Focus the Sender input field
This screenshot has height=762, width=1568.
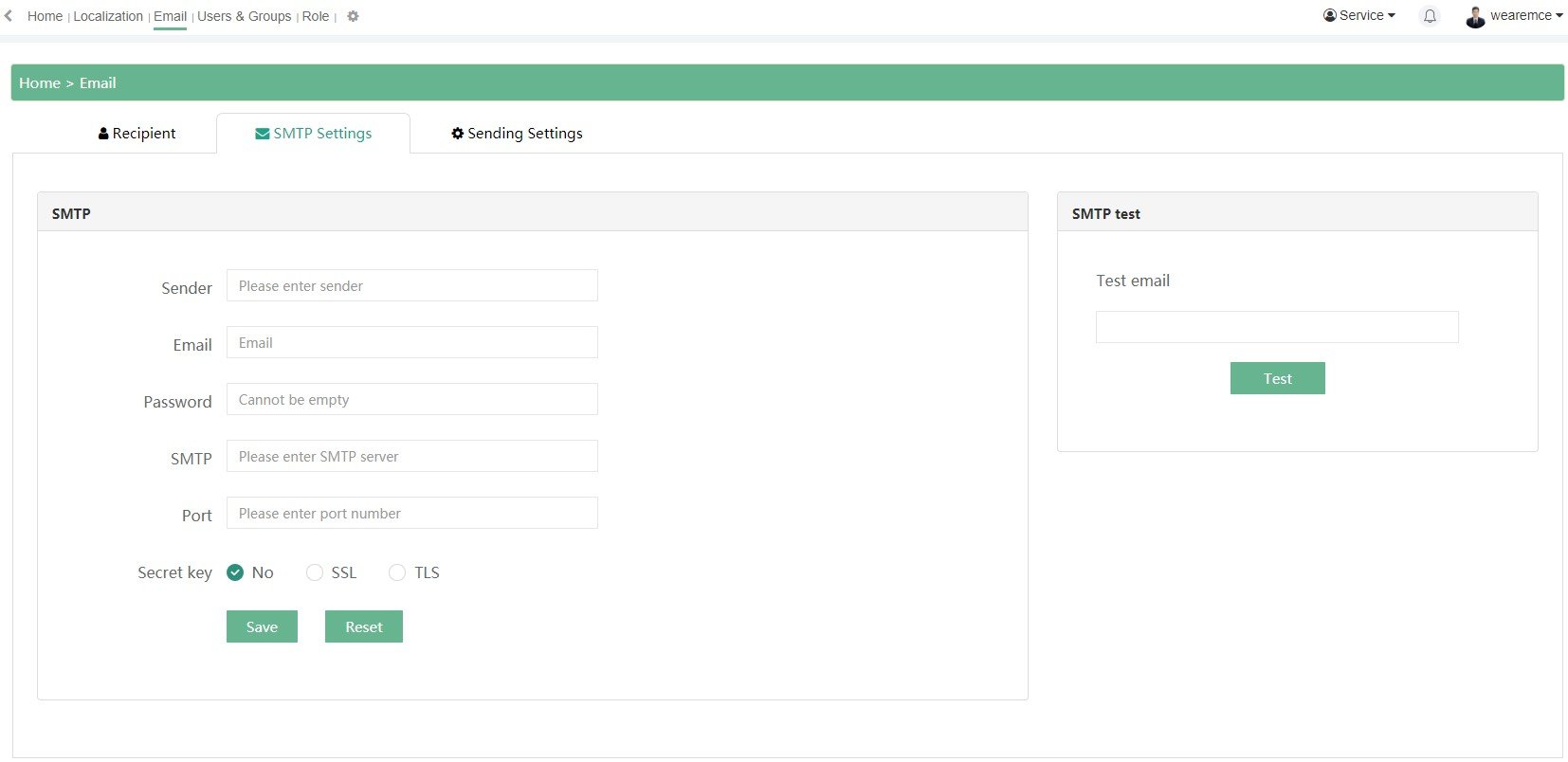(x=411, y=285)
